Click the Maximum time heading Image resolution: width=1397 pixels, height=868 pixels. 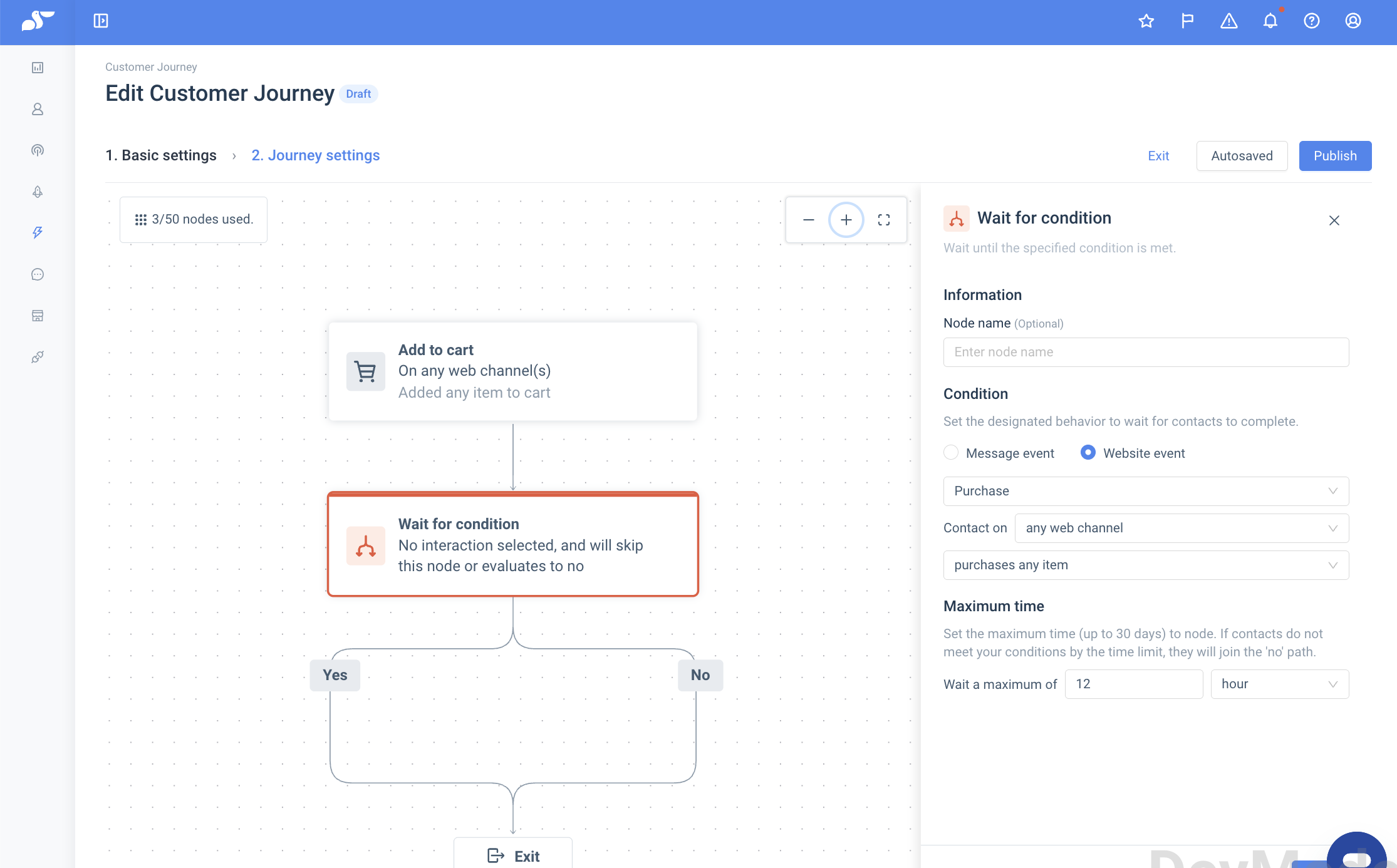pyautogui.click(x=994, y=606)
